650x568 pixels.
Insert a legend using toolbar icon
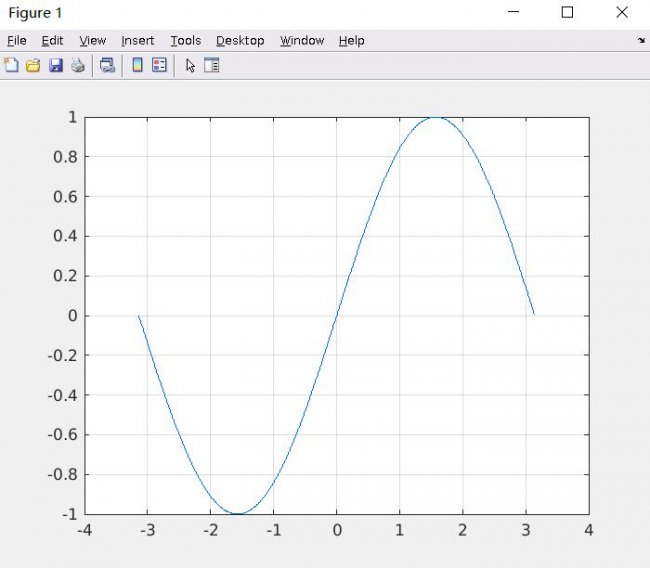(159, 65)
